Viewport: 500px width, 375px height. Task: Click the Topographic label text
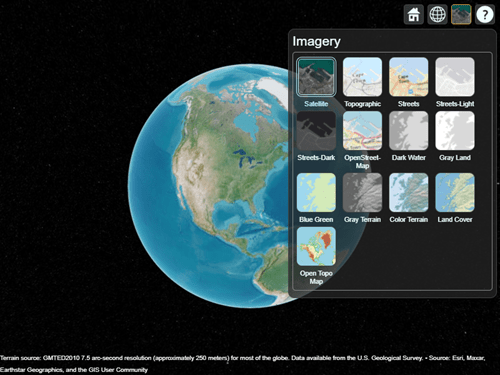362,104
